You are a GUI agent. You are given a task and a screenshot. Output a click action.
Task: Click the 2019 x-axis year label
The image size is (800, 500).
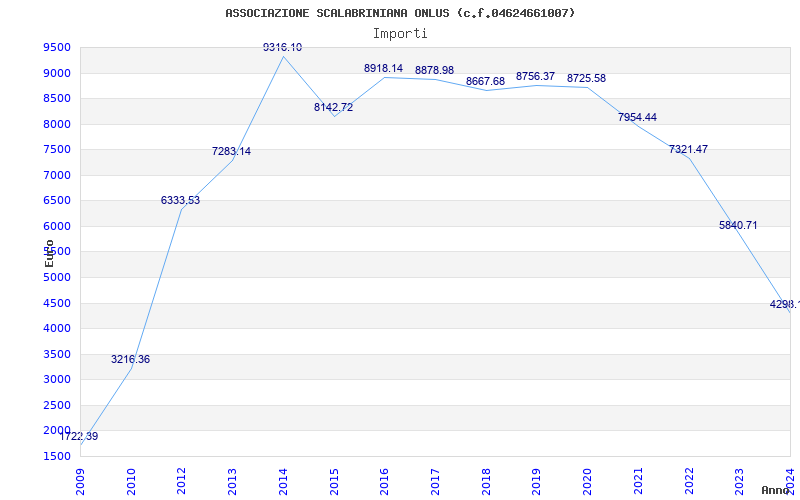point(537,482)
